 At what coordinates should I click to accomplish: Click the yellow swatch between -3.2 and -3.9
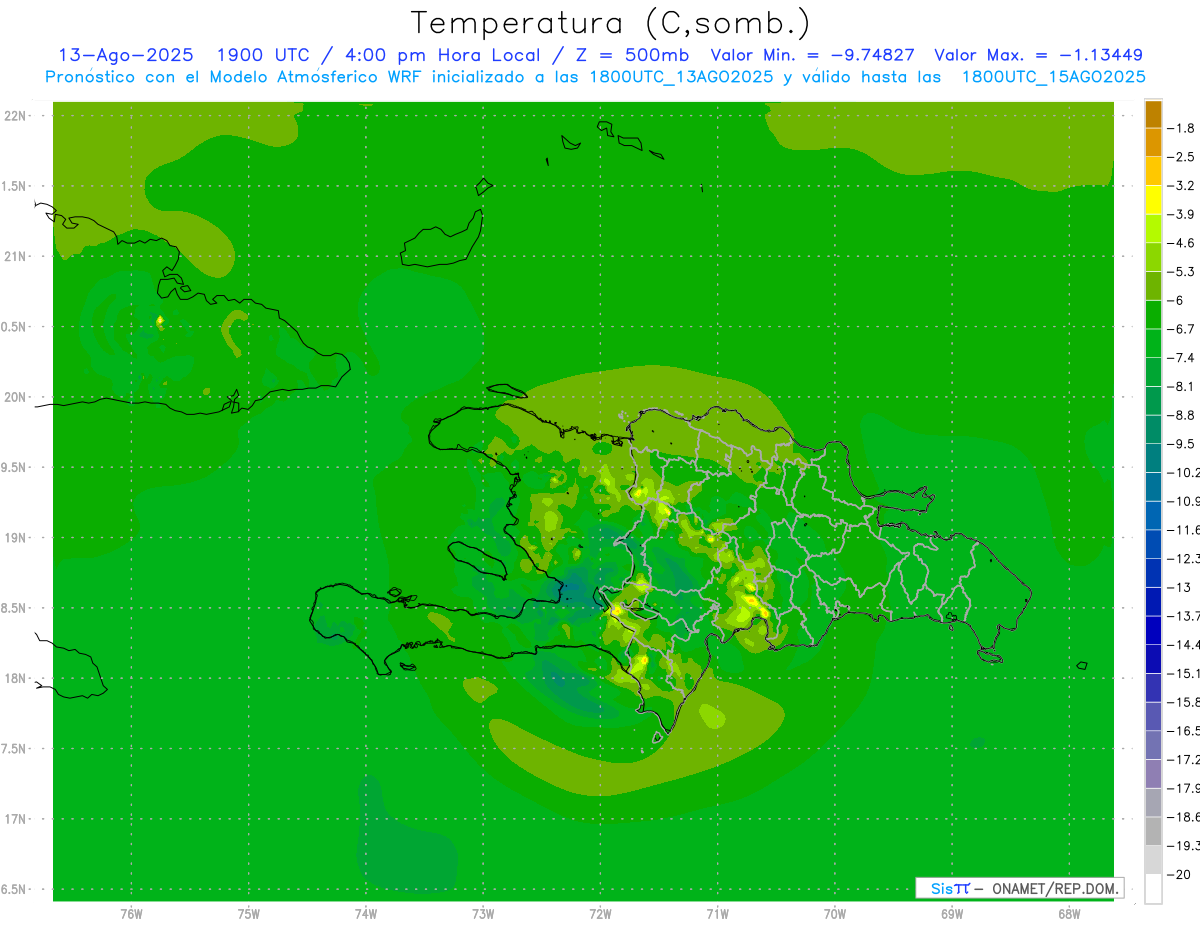tap(1153, 200)
